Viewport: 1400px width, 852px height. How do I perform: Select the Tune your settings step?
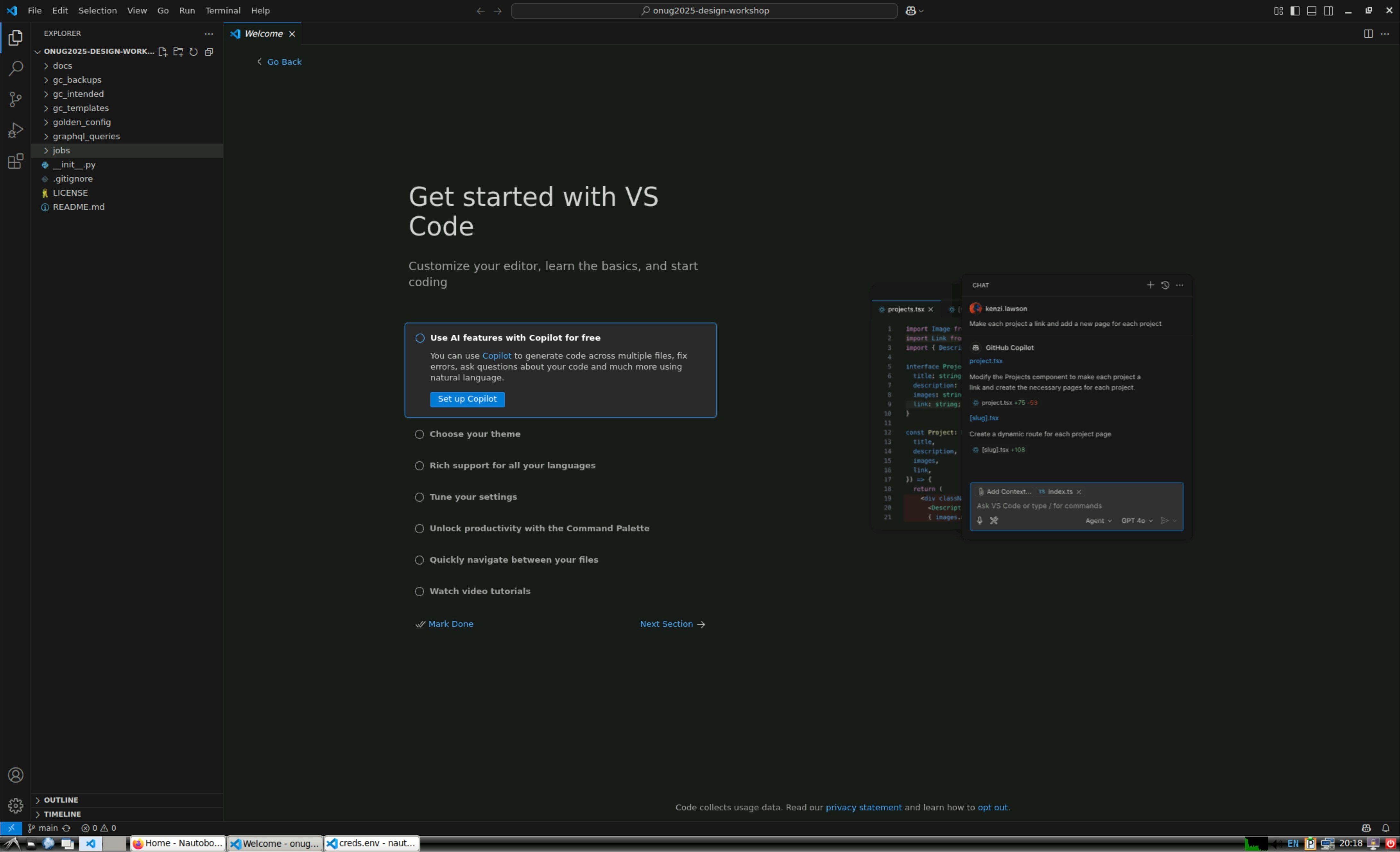pyautogui.click(x=473, y=497)
